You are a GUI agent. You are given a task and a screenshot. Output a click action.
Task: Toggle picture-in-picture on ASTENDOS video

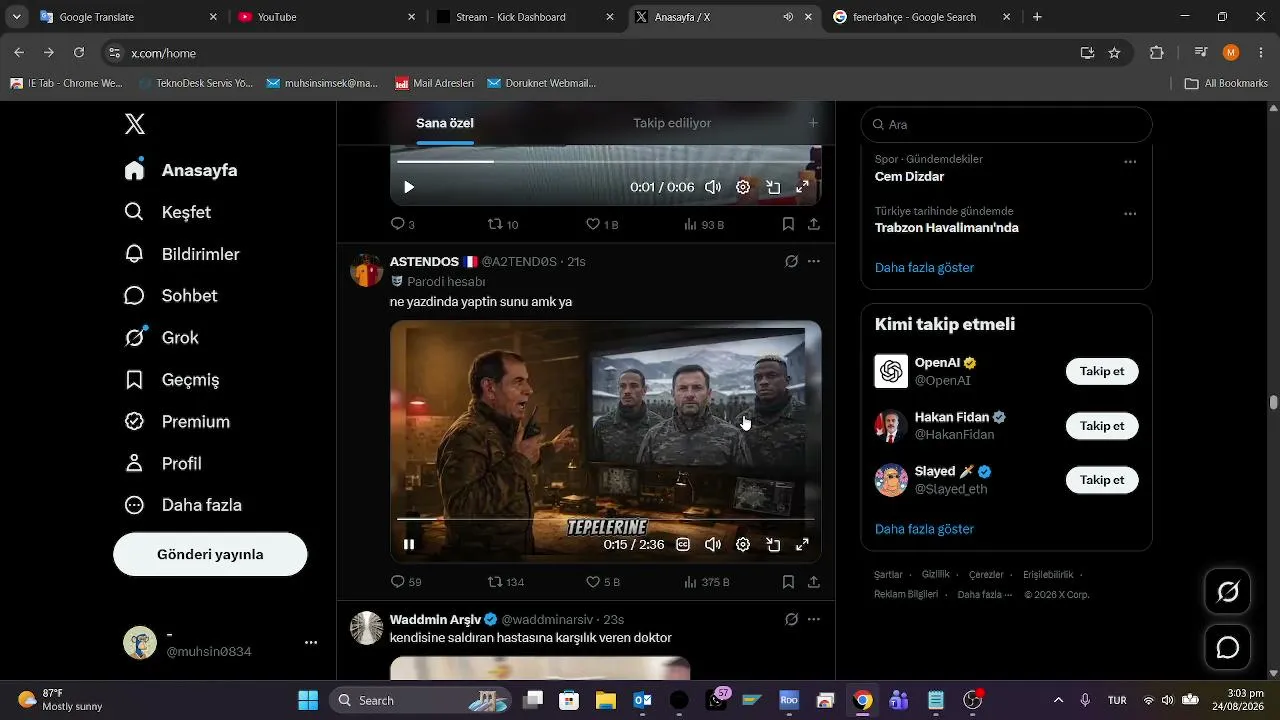point(773,545)
